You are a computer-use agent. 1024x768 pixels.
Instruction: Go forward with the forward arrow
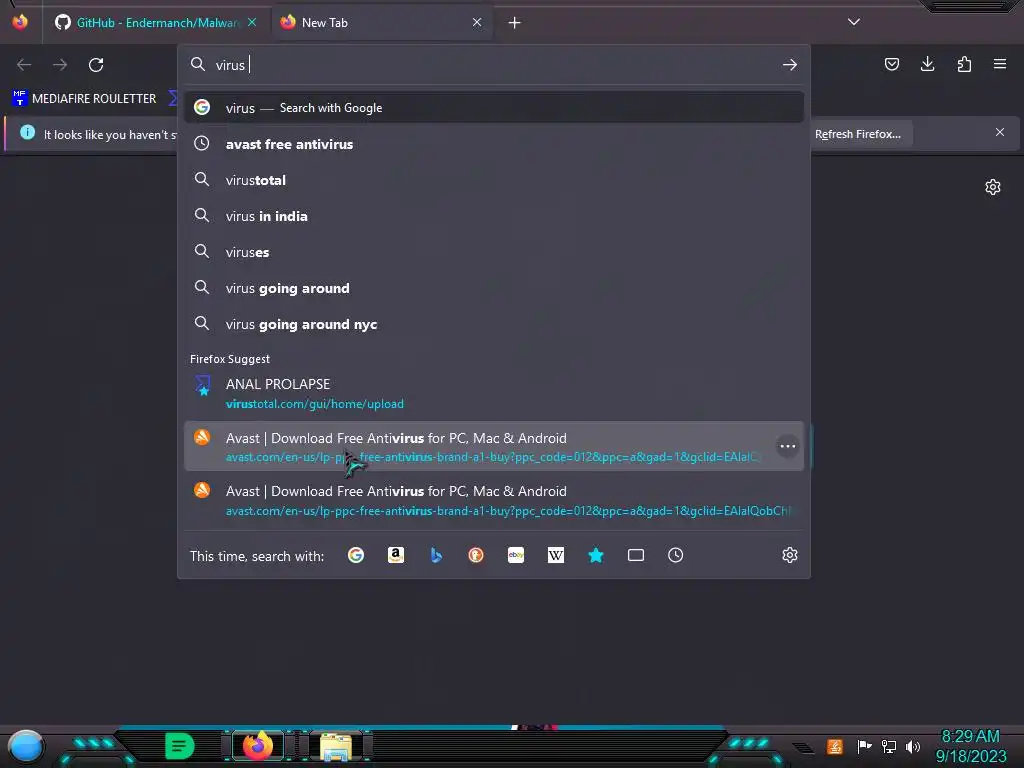pyautogui.click(x=60, y=65)
